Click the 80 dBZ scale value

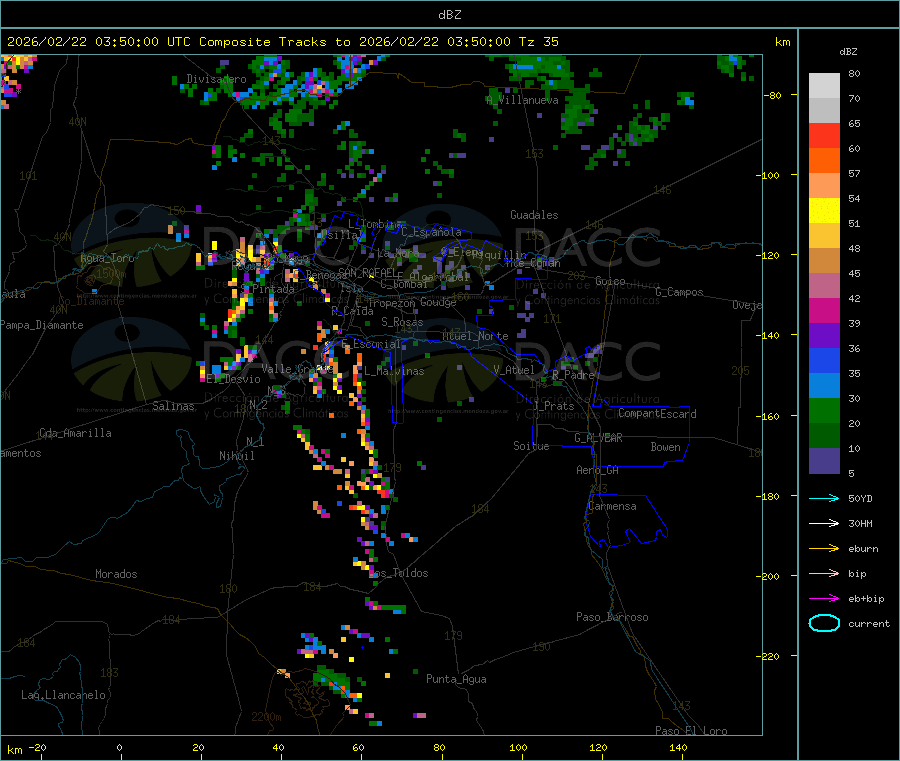click(854, 73)
